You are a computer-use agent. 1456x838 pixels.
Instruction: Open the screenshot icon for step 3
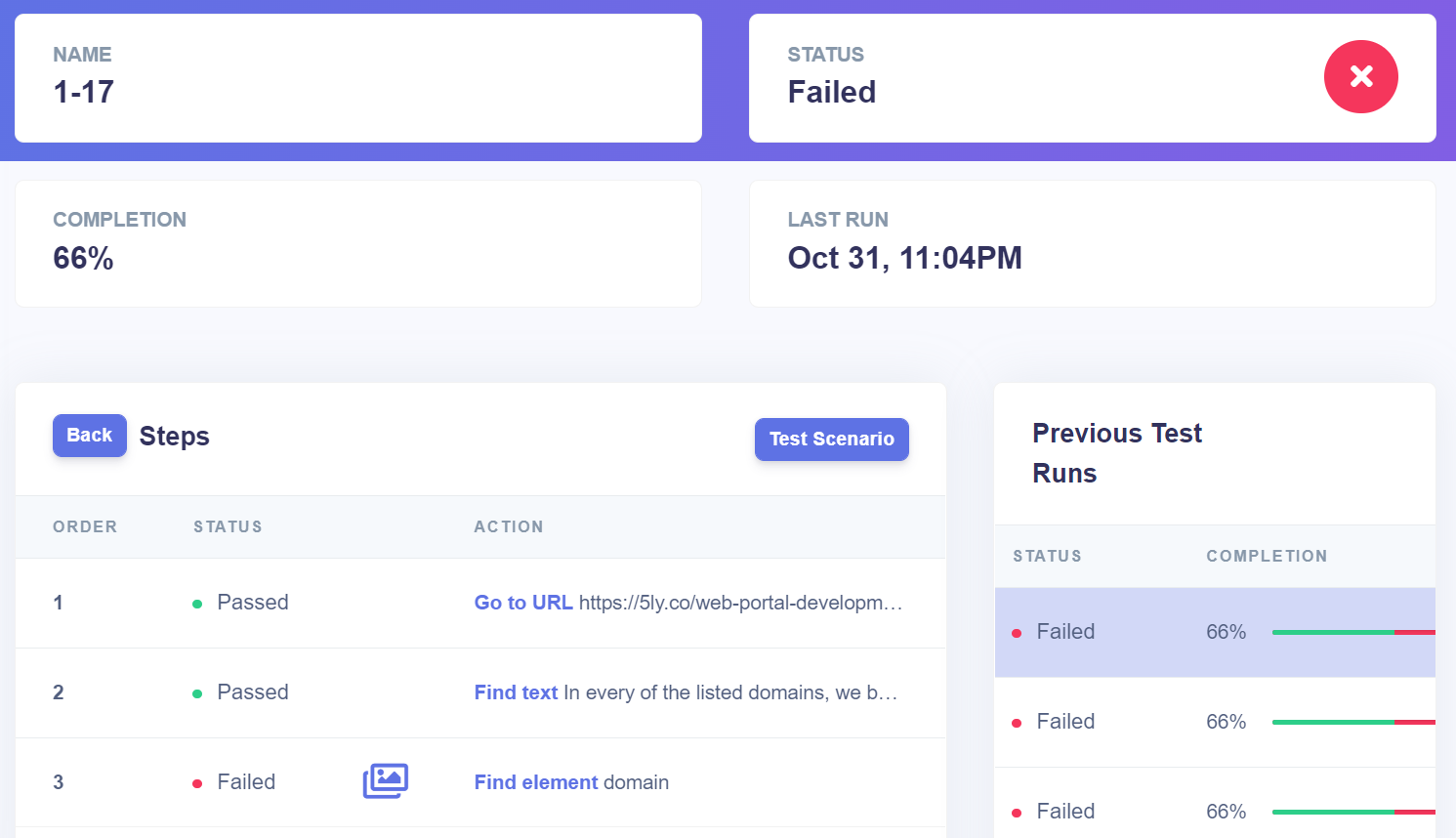click(x=386, y=781)
